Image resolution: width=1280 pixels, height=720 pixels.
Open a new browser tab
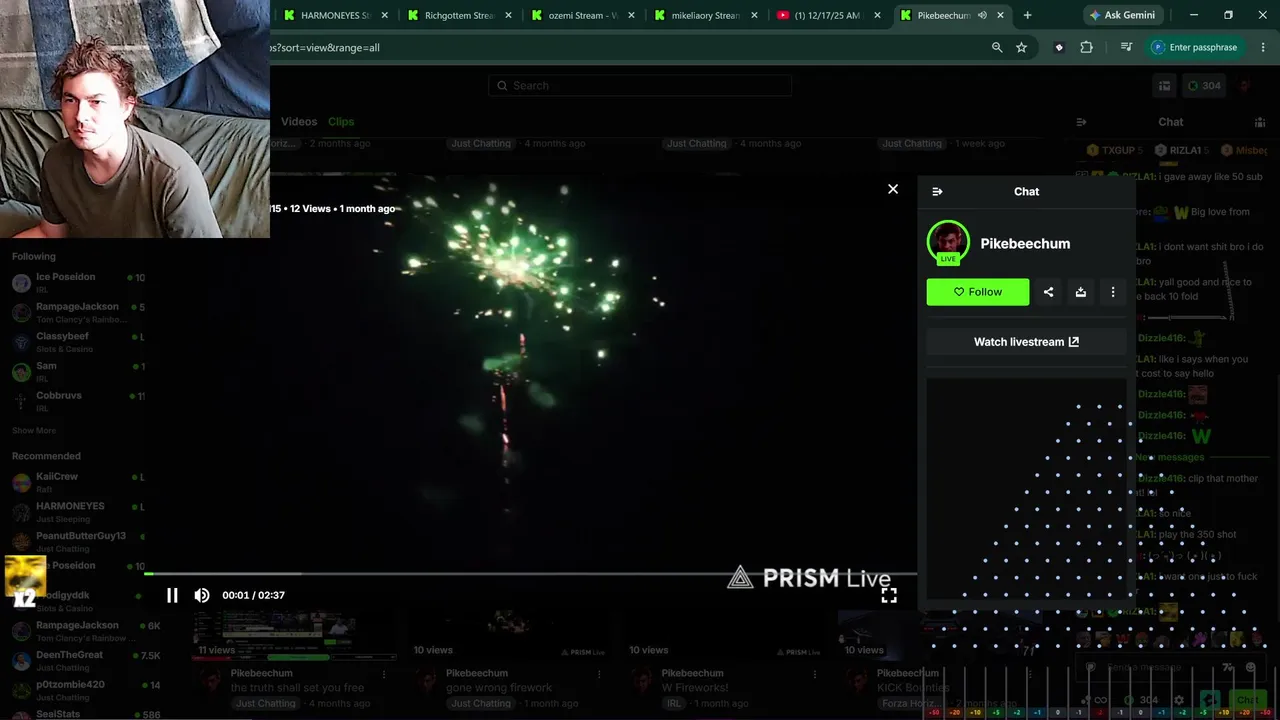(1027, 15)
